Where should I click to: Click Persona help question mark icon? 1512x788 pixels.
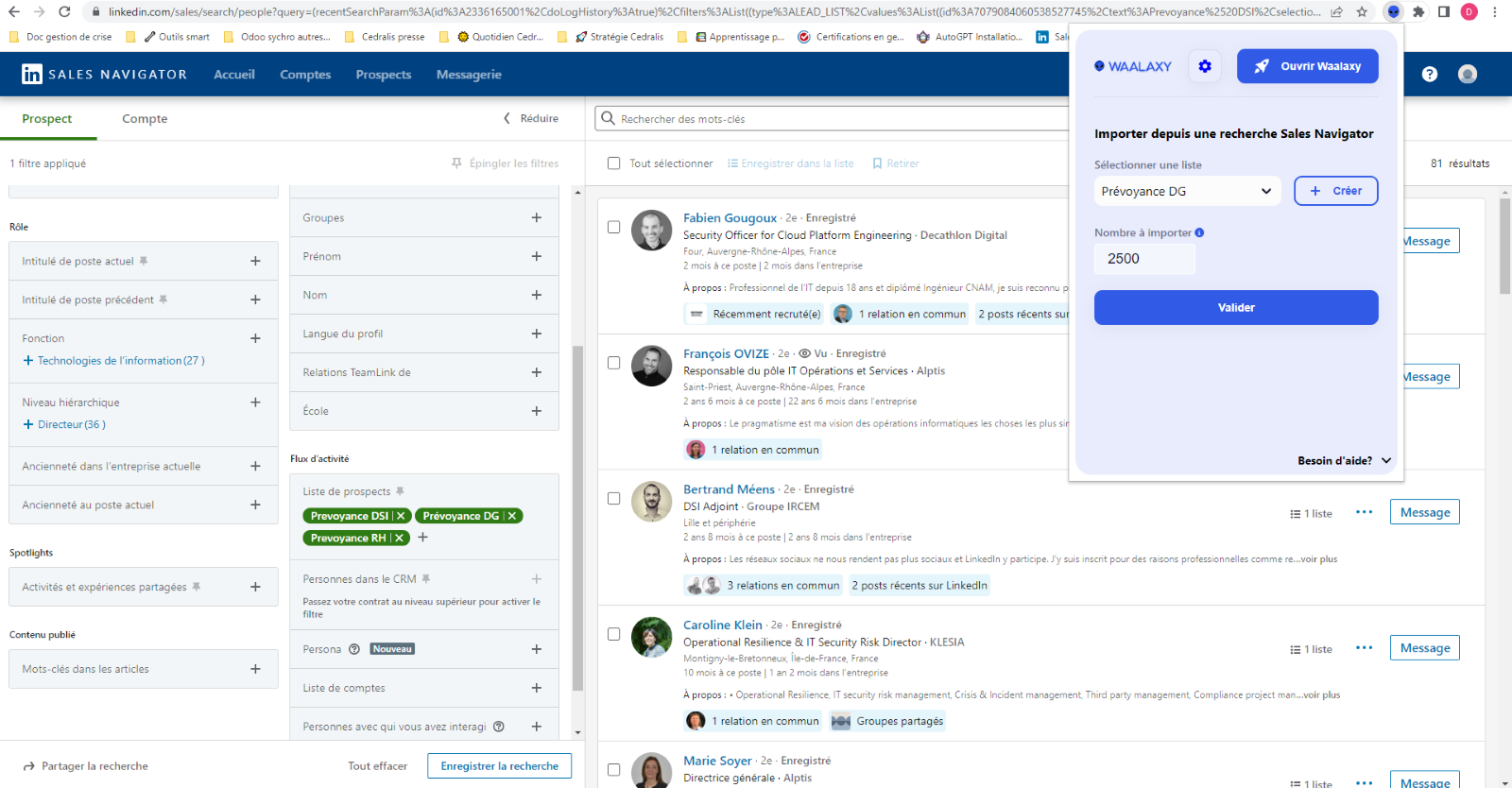tap(354, 649)
